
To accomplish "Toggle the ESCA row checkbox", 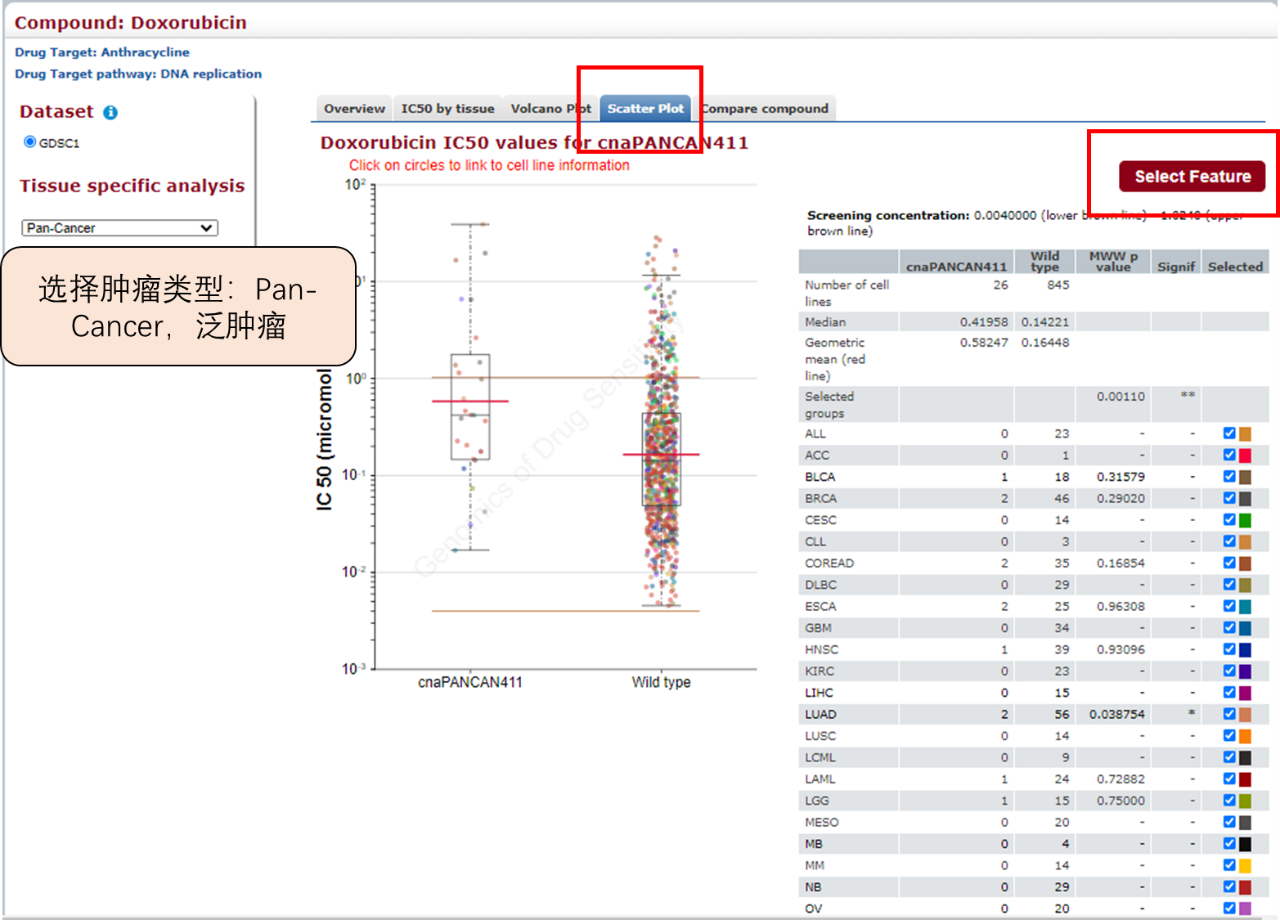I will pyautogui.click(x=1229, y=606).
